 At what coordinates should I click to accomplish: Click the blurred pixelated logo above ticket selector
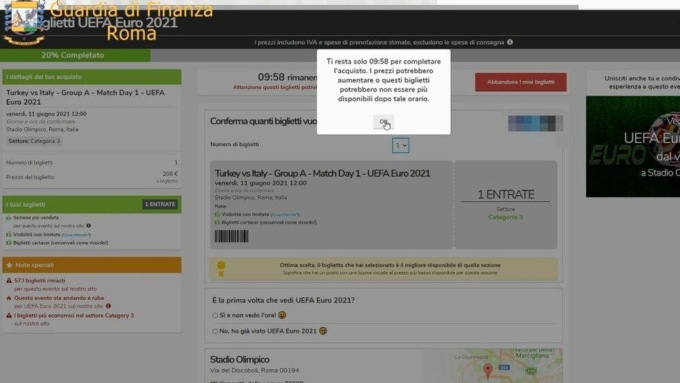tap(536, 124)
